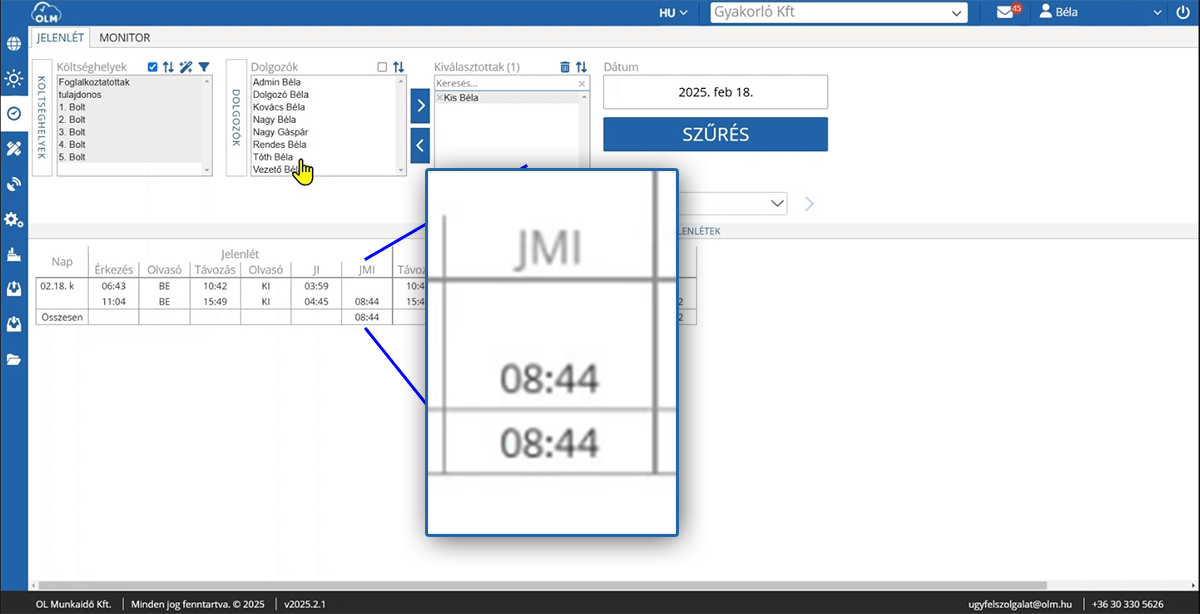Viewport: 1200px width, 614px height.
Task: Click the factory icon in the sidebar
Action: [x=14, y=253]
